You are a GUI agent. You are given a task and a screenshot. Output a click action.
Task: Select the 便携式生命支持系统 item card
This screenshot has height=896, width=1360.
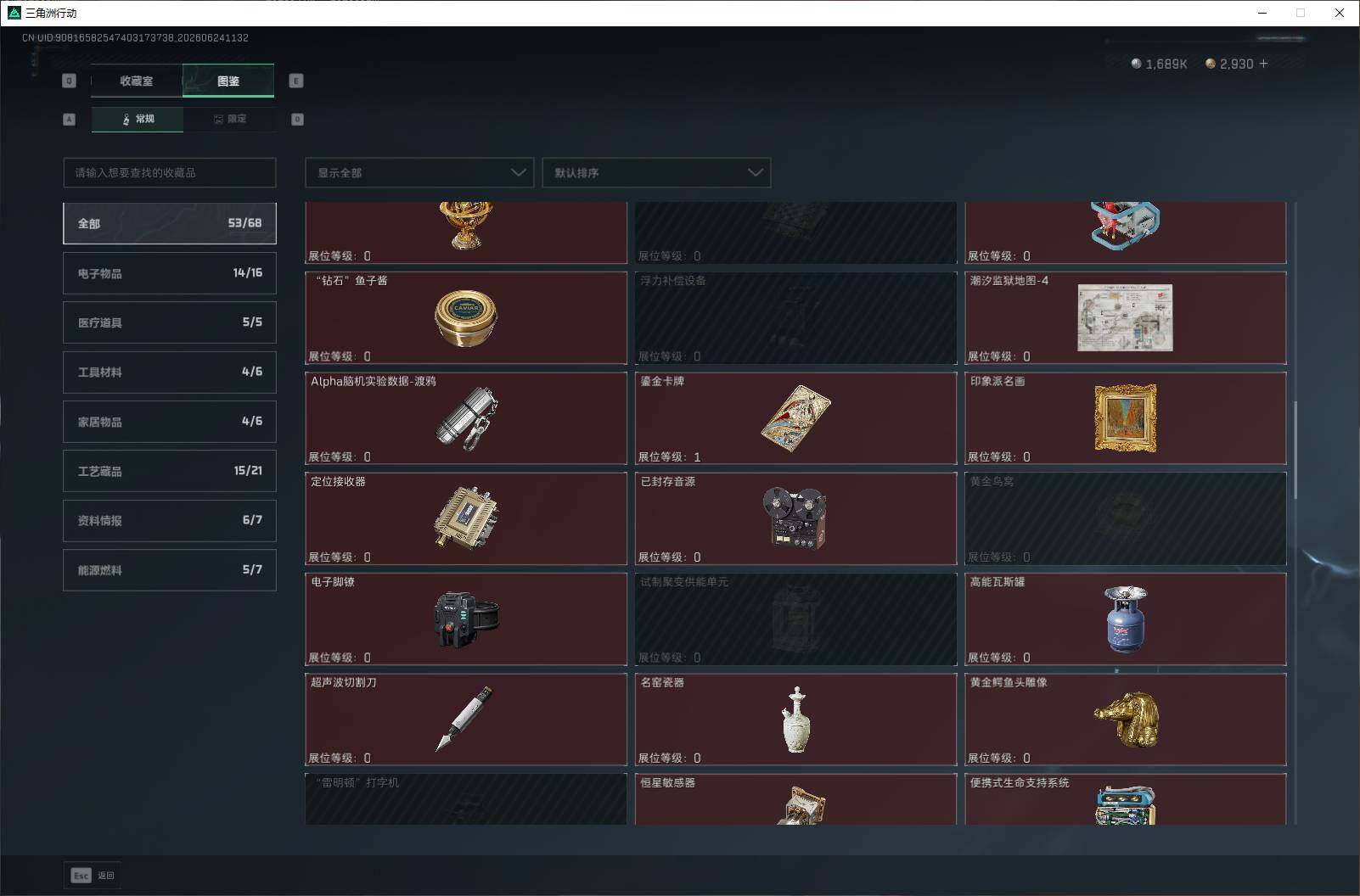(1126, 798)
